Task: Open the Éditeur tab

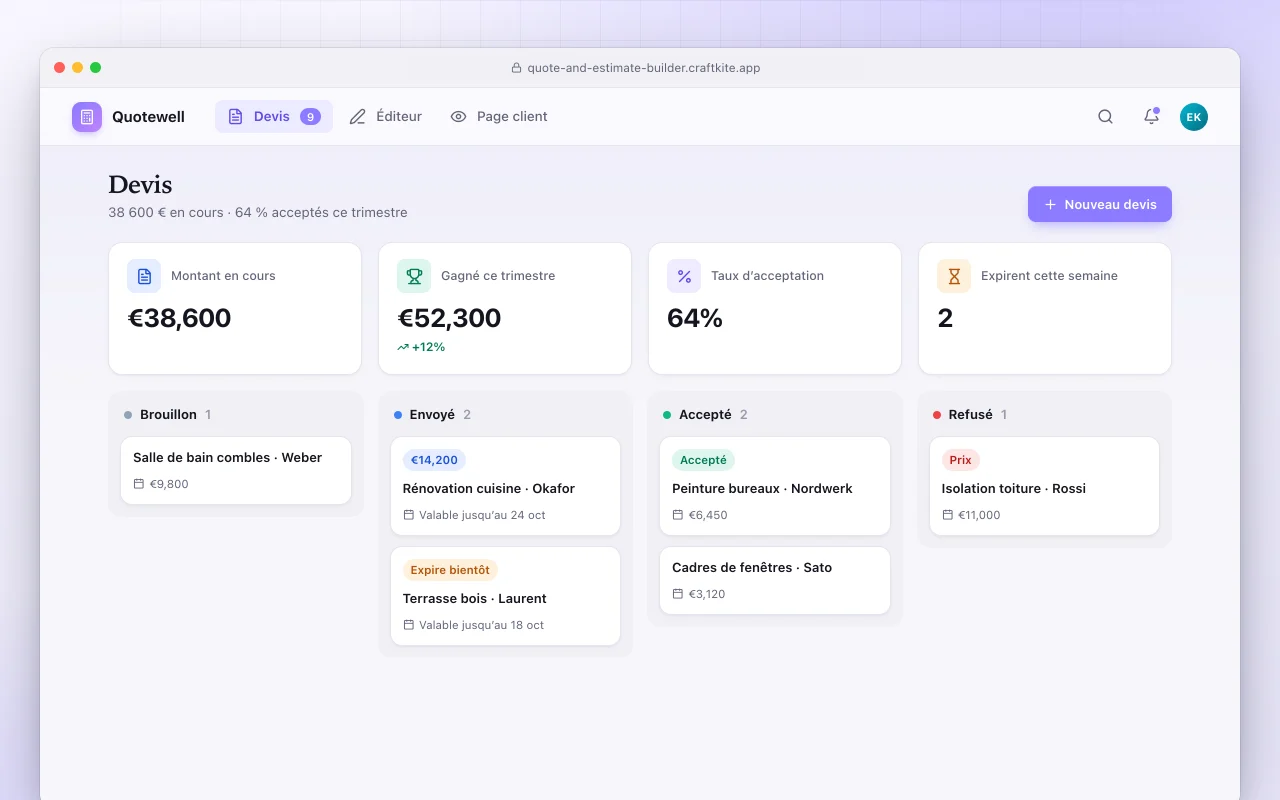Action: (x=386, y=117)
